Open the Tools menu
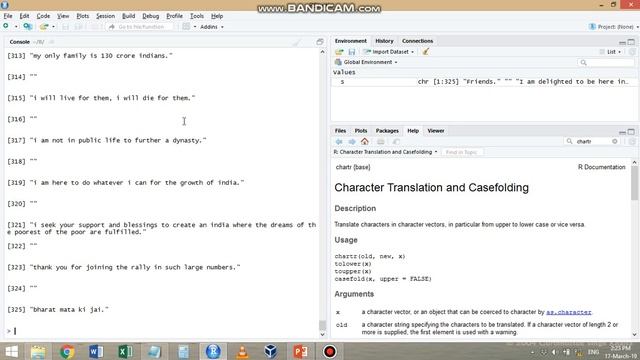Screen dimensions: 640x360 coord(197,16)
